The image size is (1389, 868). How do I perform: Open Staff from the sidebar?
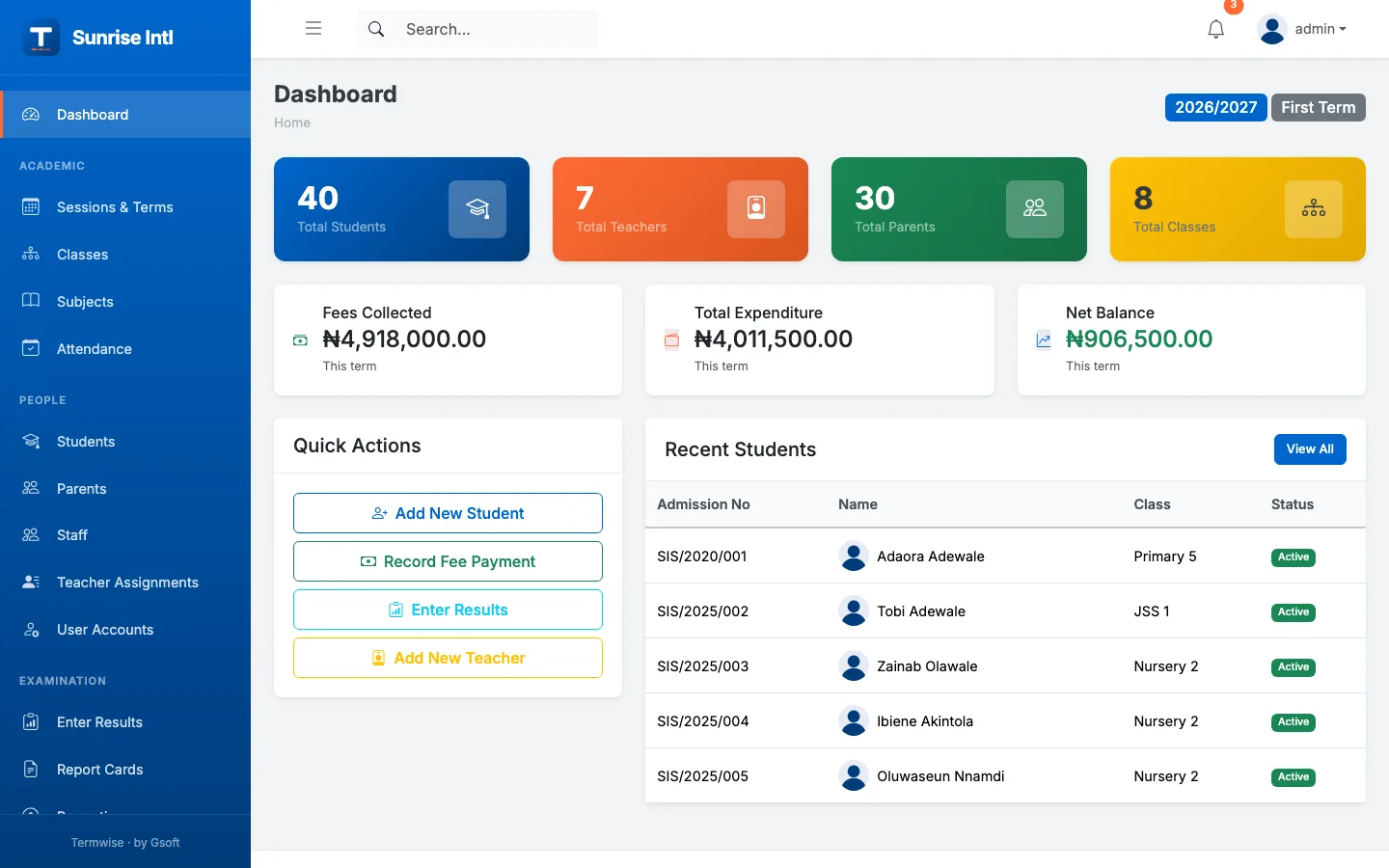(125, 535)
